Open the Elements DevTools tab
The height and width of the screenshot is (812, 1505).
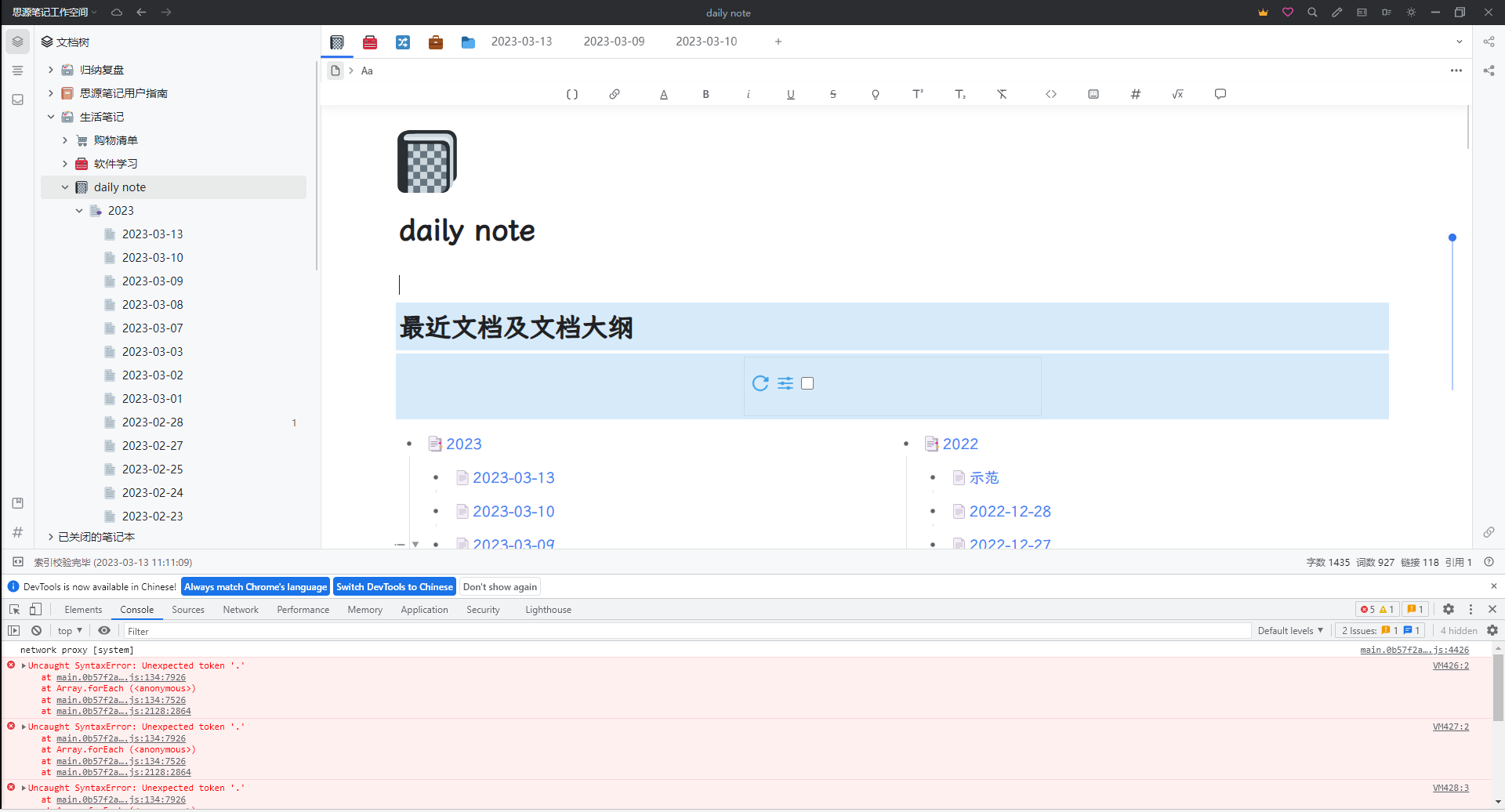pos(83,609)
